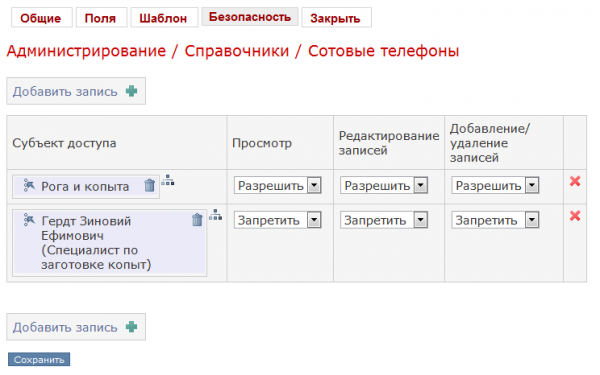Open org structure icon for Рога и копыта row
Image resolution: width=600 pixels, height=375 pixels.
point(168,180)
